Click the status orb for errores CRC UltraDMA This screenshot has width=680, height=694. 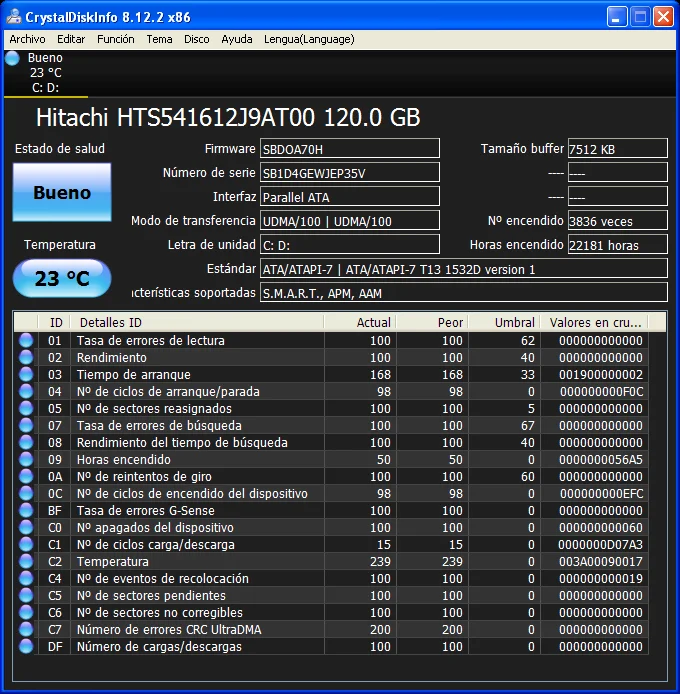[x=26, y=629]
